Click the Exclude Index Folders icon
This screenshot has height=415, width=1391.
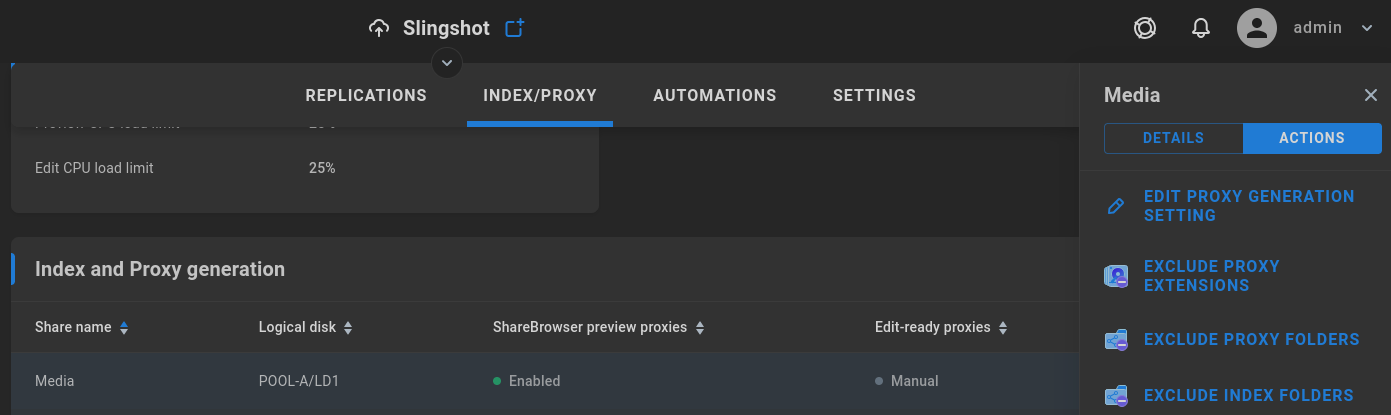tap(1117, 396)
